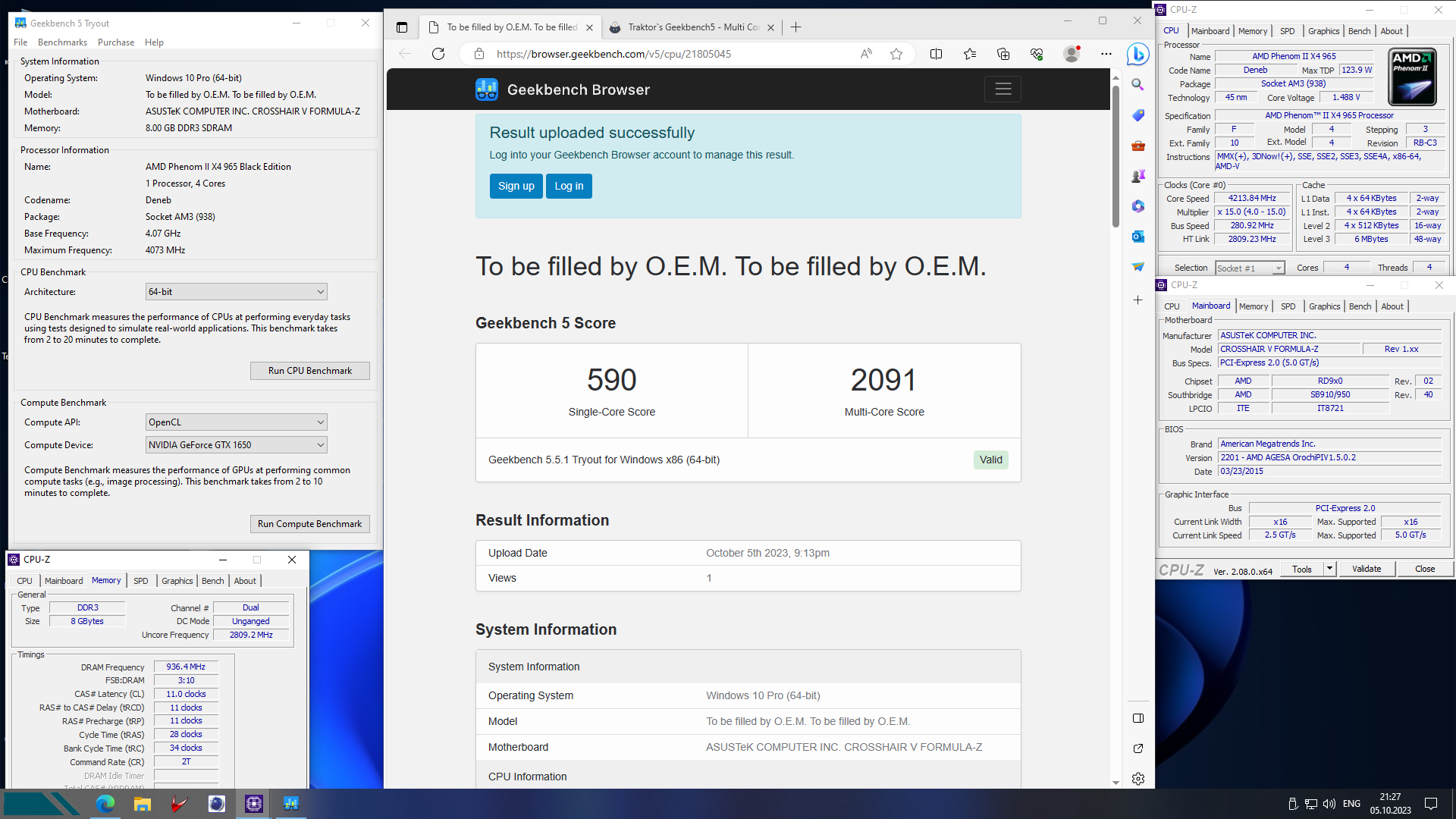Expand the Architecture 64-bit dropdown
This screenshot has height=819, width=1456.
[236, 292]
